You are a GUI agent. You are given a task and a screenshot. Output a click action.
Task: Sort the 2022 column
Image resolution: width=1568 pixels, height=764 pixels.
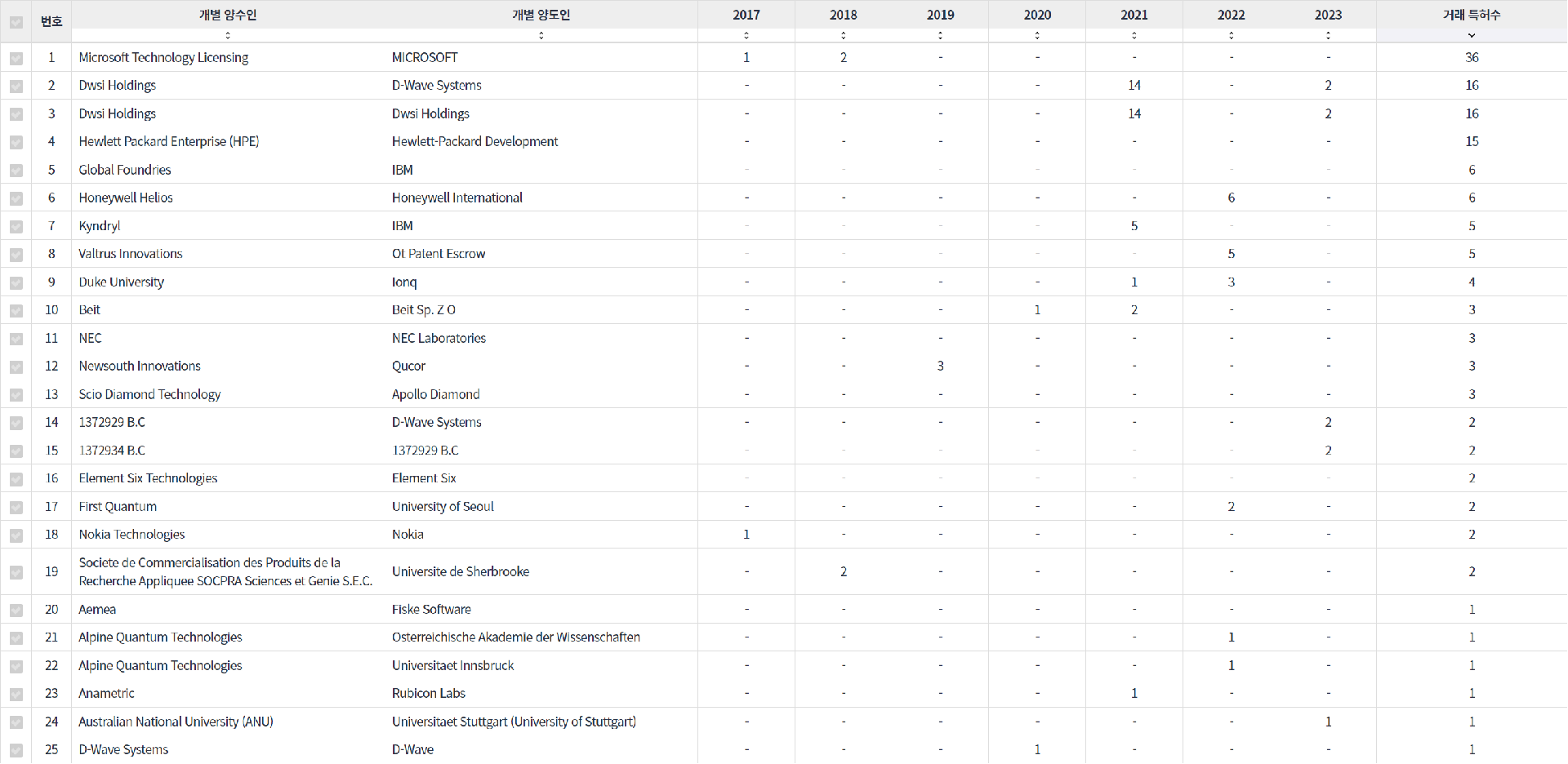(x=1232, y=35)
